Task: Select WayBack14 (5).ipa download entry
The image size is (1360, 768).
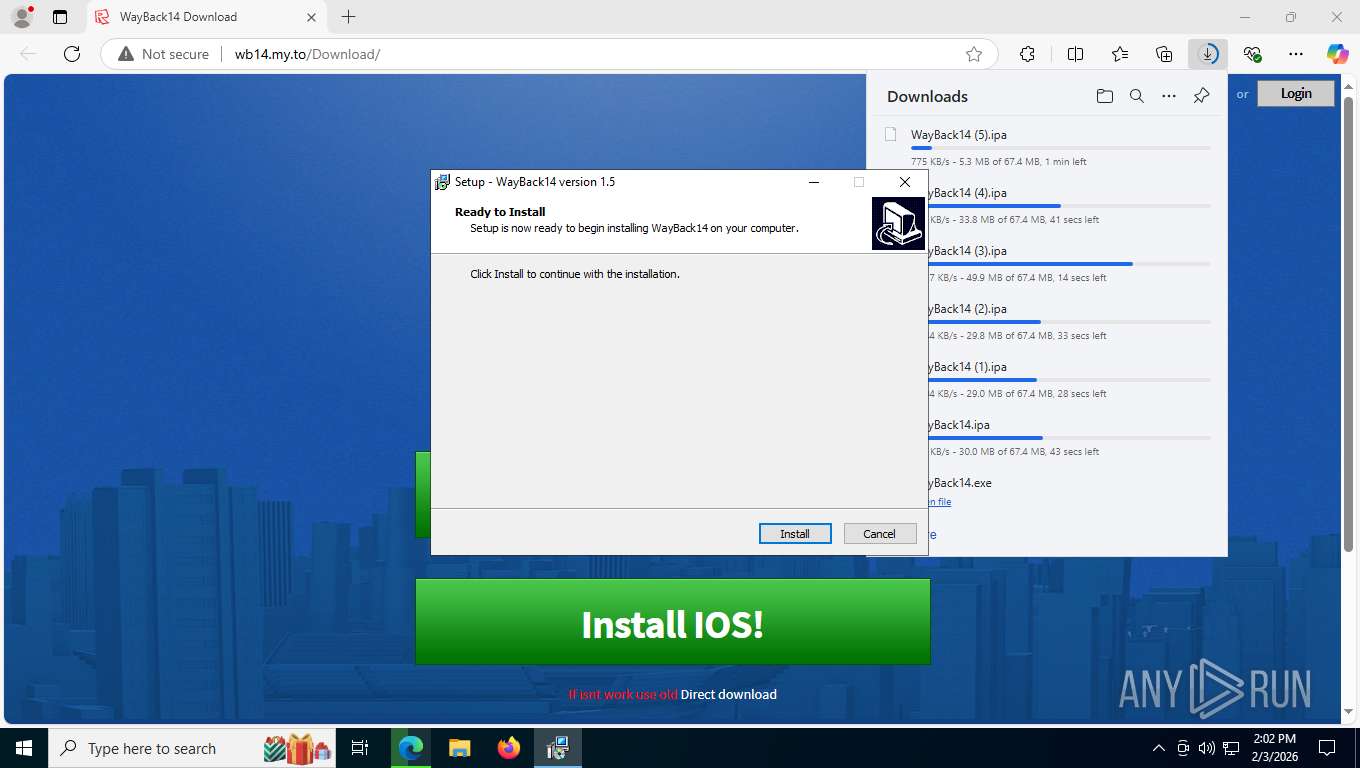Action: (1047, 147)
